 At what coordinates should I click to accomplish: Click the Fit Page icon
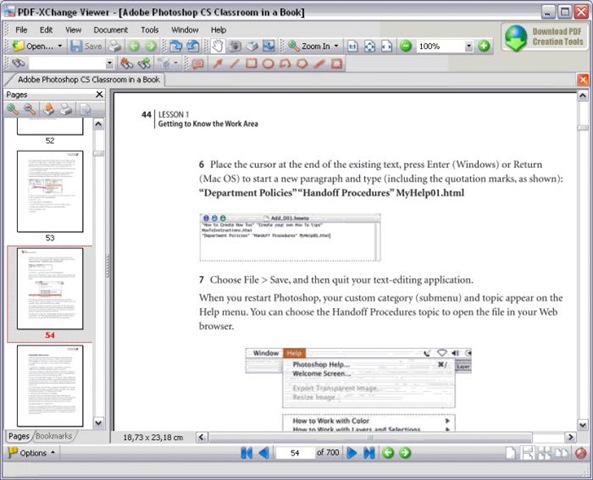pos(369,46)
